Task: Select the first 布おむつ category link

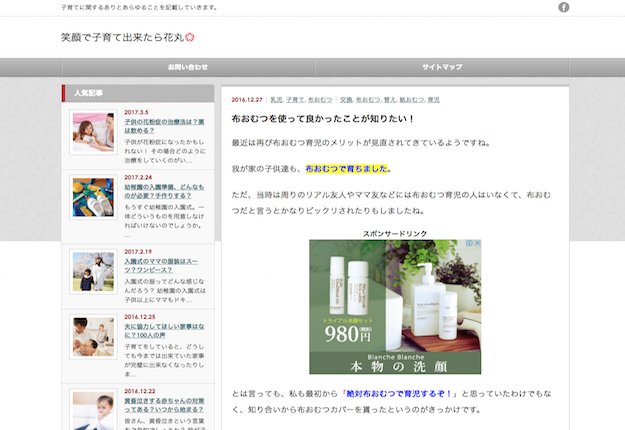Action: pos(320,100)
